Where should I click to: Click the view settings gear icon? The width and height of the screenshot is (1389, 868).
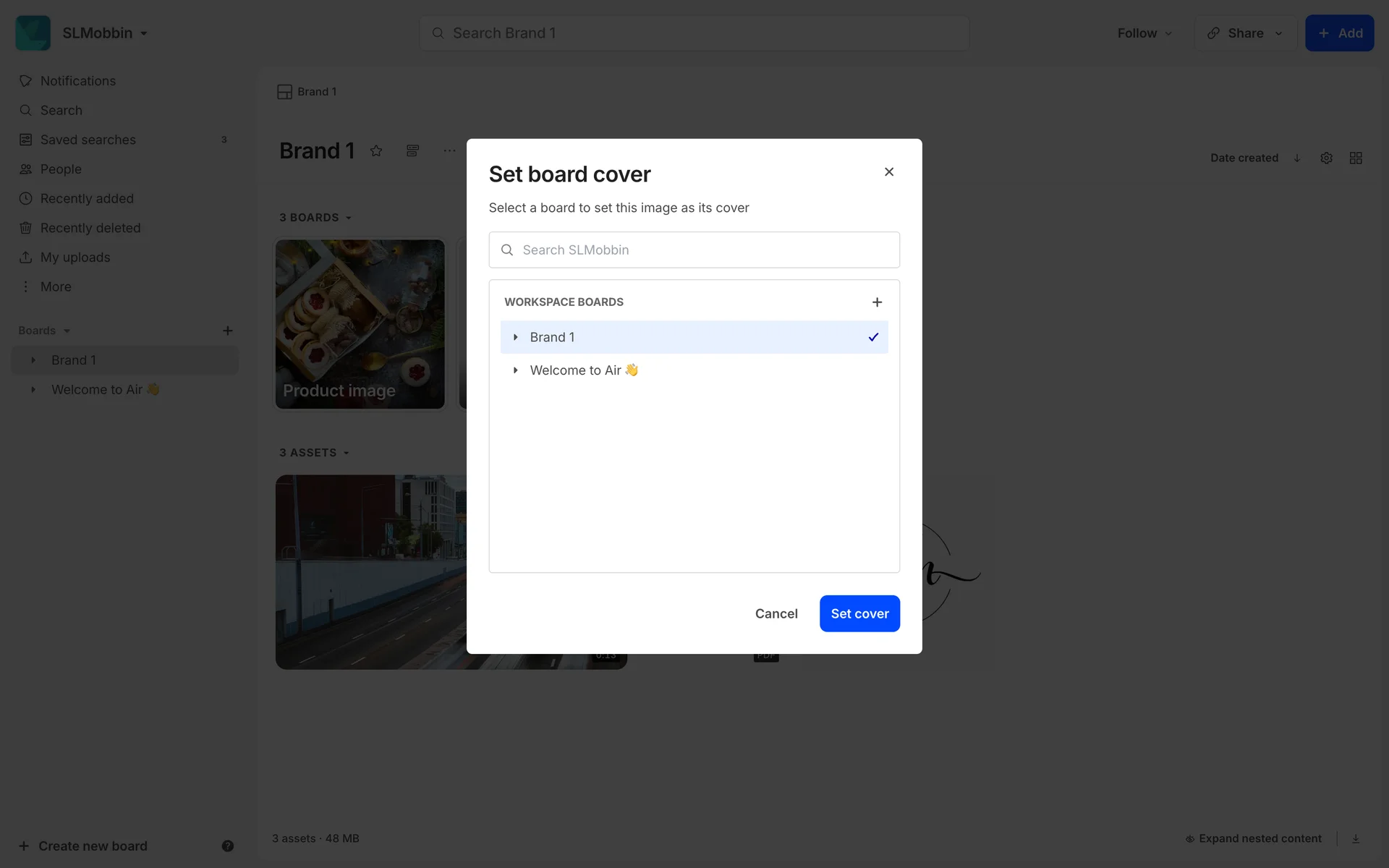(x=1326, y=158)
